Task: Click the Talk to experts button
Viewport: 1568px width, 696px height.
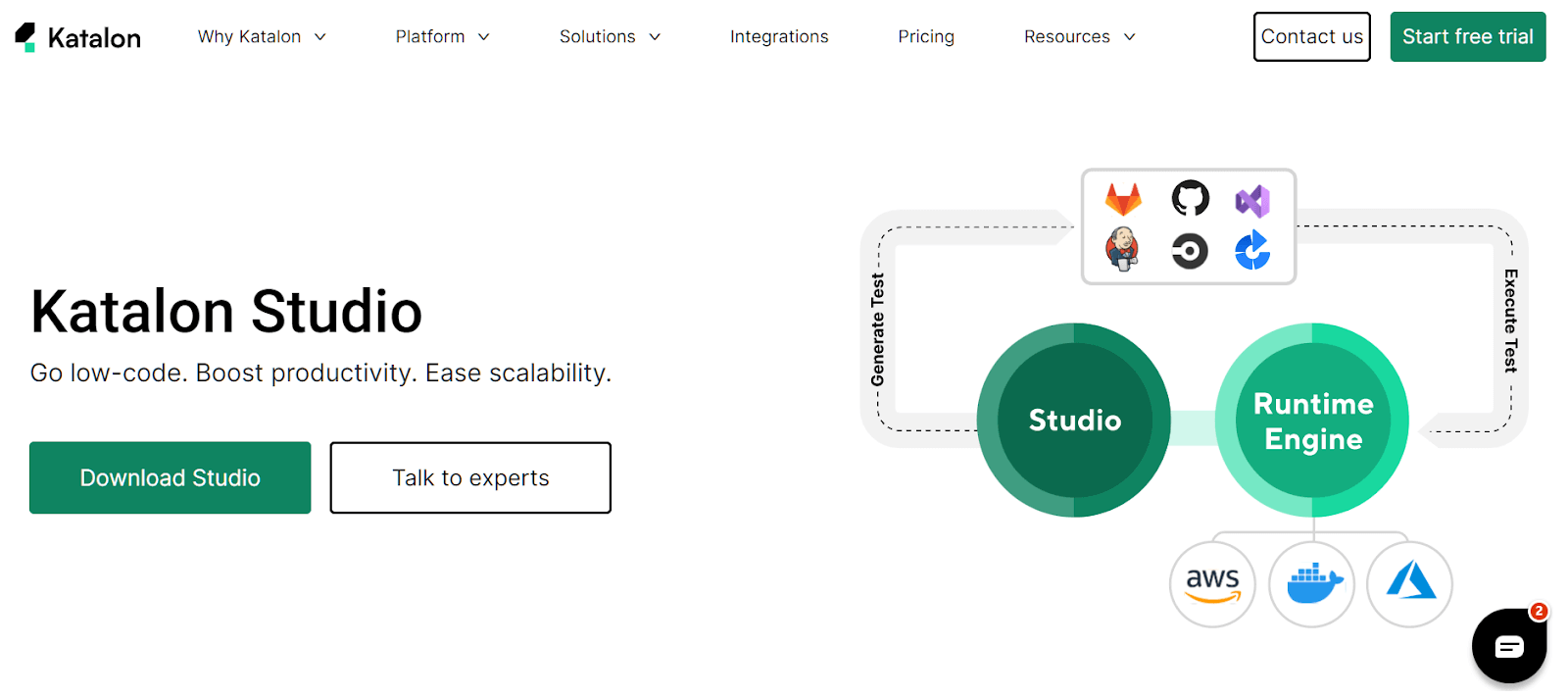Action: (470, 477)
